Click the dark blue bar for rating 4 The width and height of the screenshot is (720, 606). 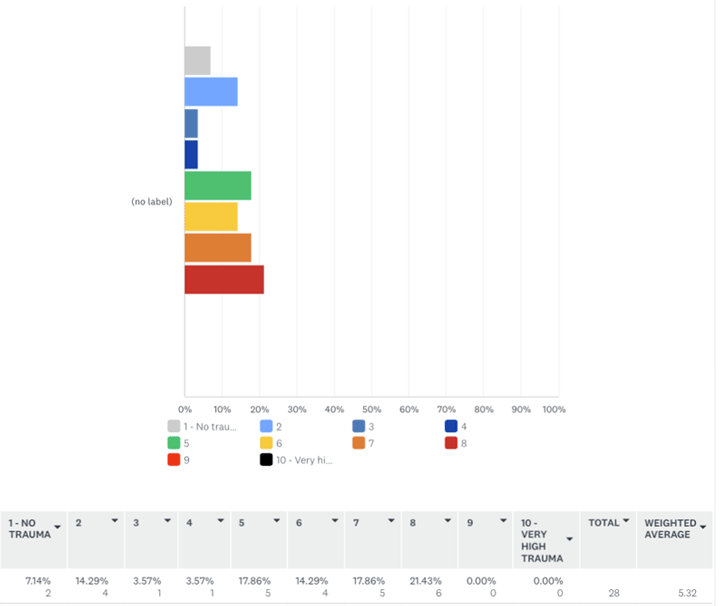click(191, 154)
